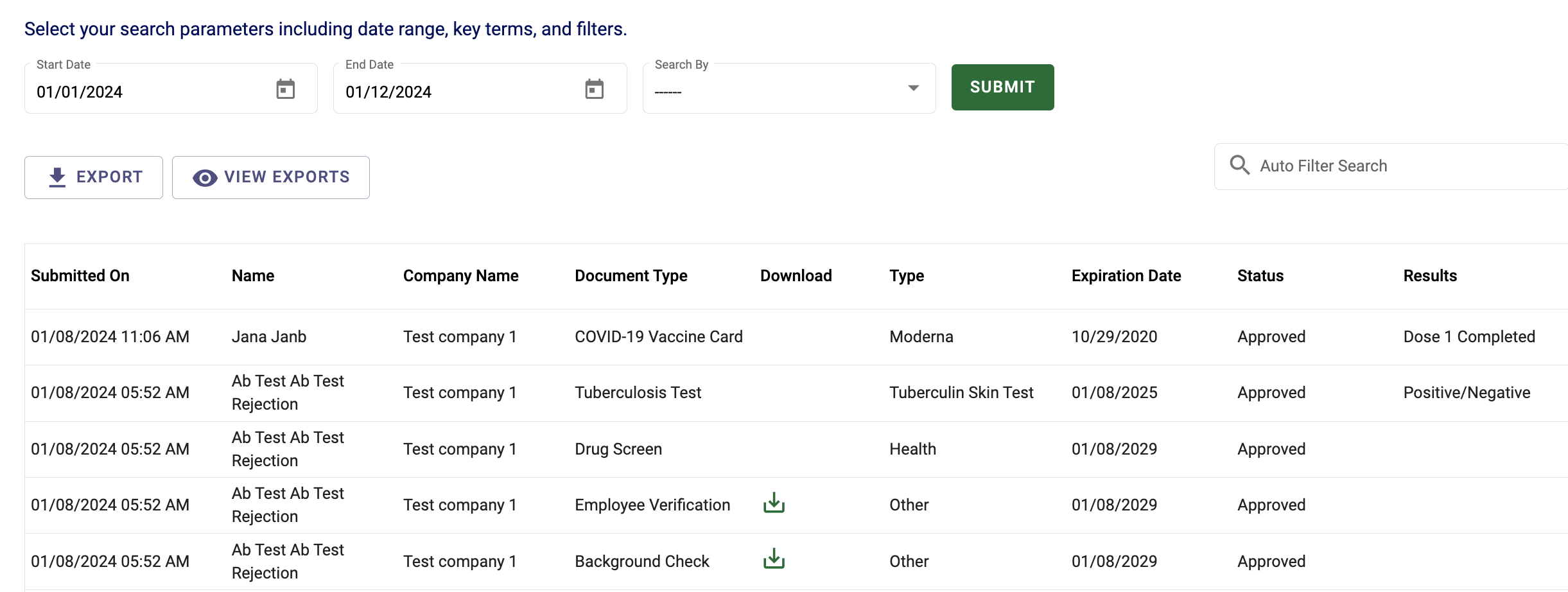Open the Start Date calendar picker
This screenshot has width=1568, height=592.
286,89
